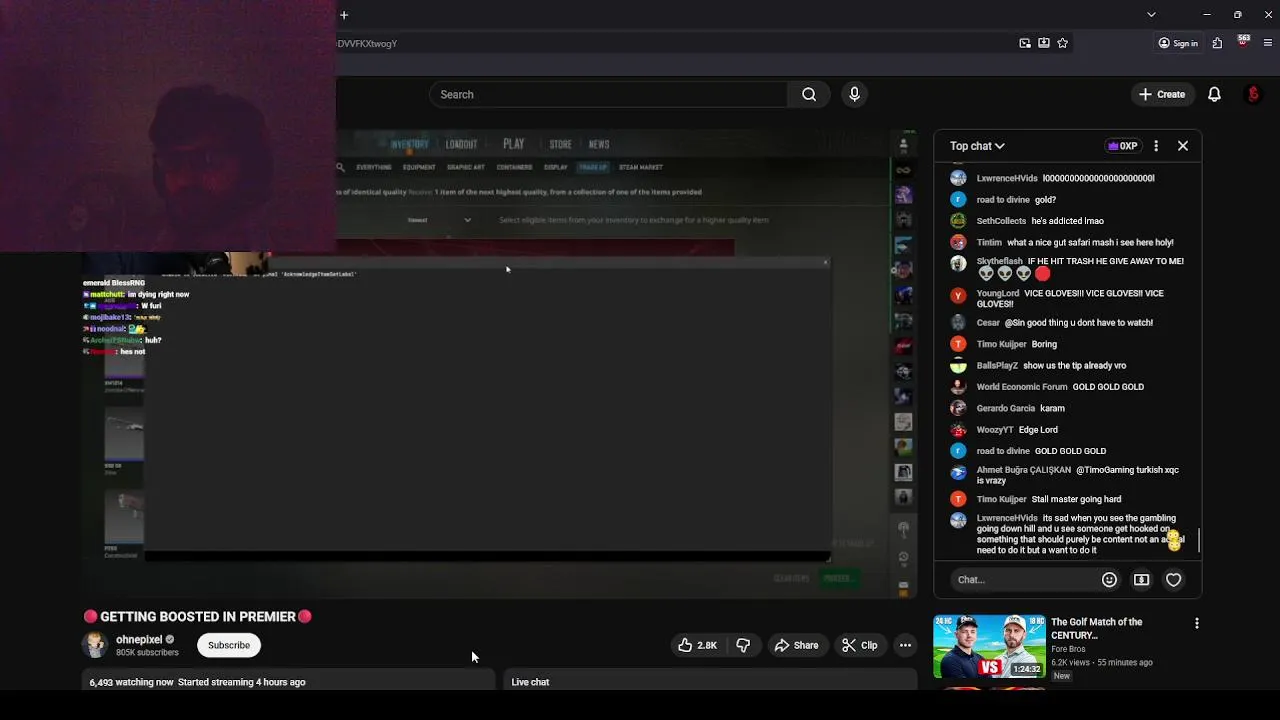This screenshot has height=720, width=1280.
Task: Toggle picture-in-picture icon in address bar
Action: coord(1025,43)
